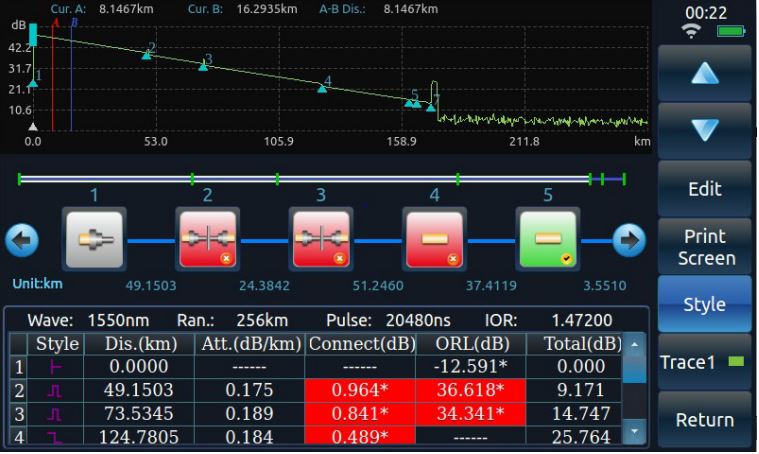Select row 2 reflective event style icon

coord(55,391)
